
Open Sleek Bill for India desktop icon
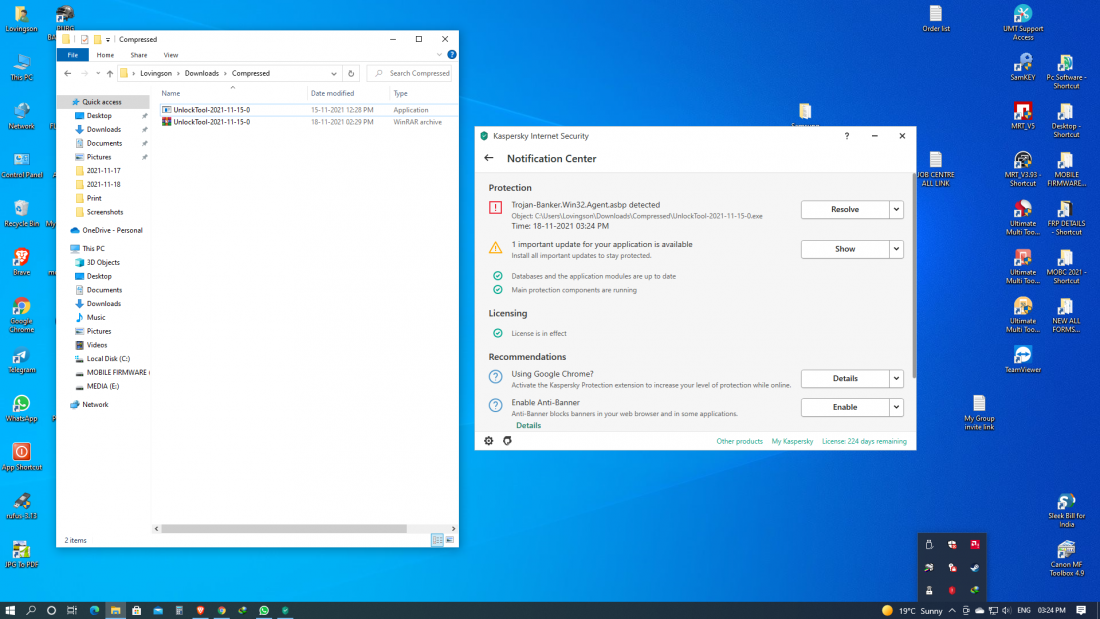click(x=1066, y=510)
